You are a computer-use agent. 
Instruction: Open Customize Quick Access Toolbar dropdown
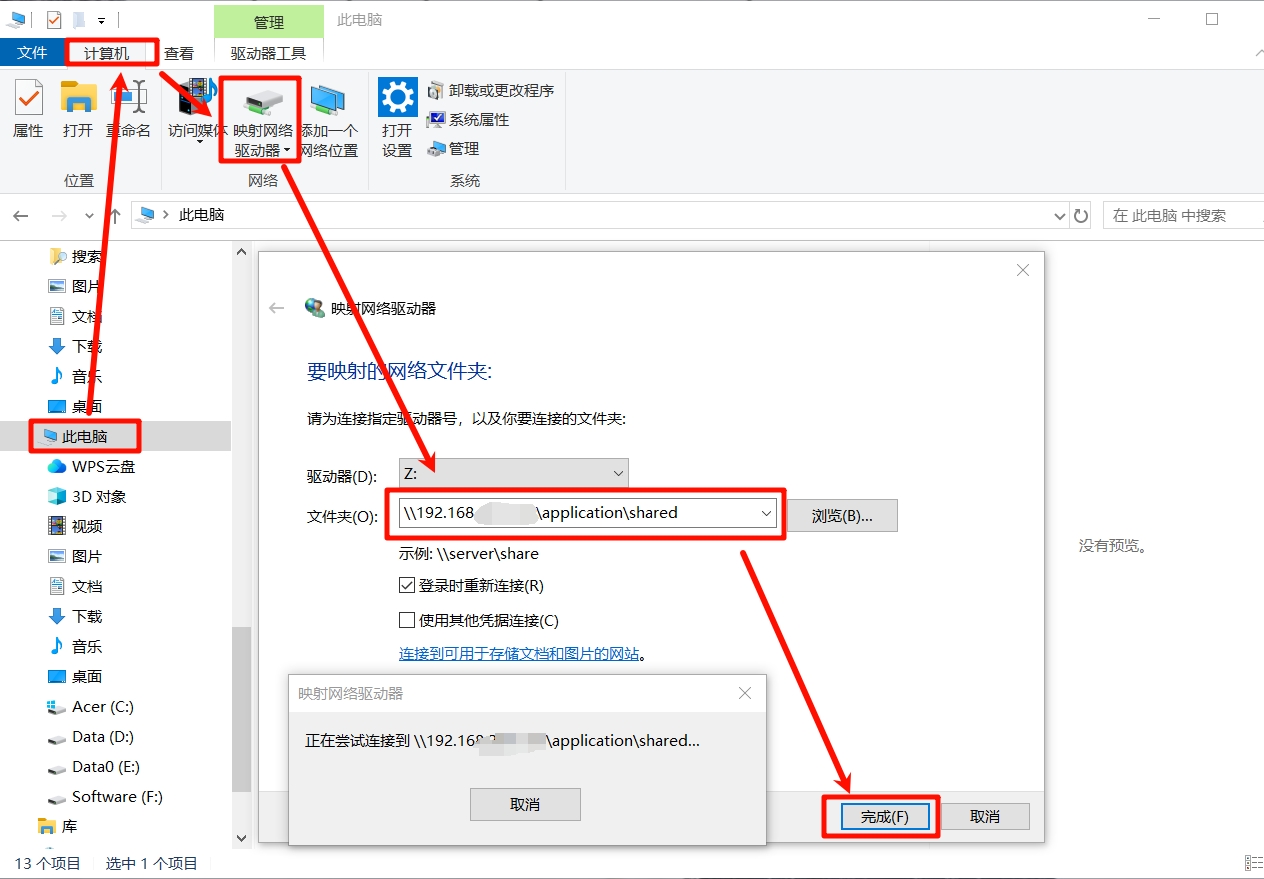coord(101,20)
